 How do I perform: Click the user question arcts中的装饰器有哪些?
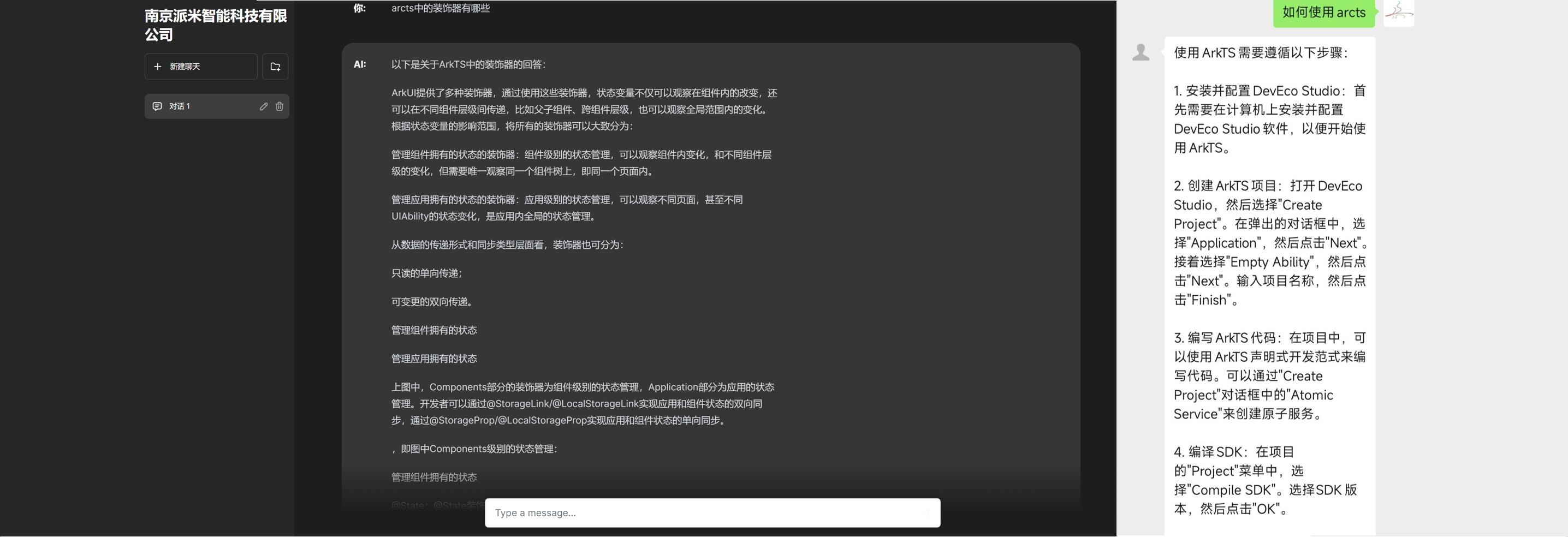441,8
